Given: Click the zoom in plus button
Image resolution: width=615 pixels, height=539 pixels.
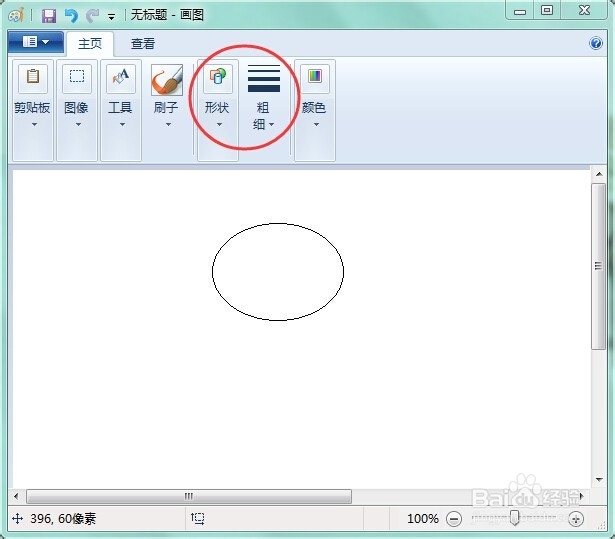Looking at the screenshot, I should coord(576,519).
